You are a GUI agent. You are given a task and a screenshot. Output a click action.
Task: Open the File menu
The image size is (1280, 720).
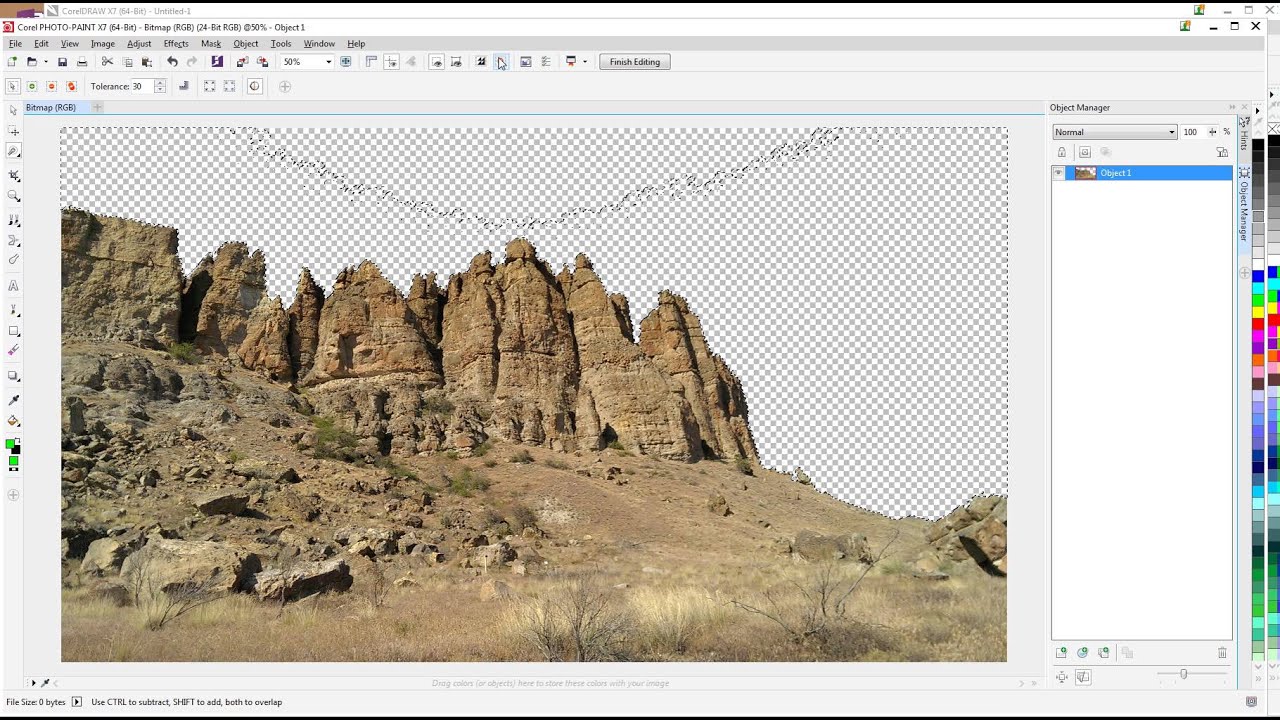pyautogui.click(x=15, y=44)
